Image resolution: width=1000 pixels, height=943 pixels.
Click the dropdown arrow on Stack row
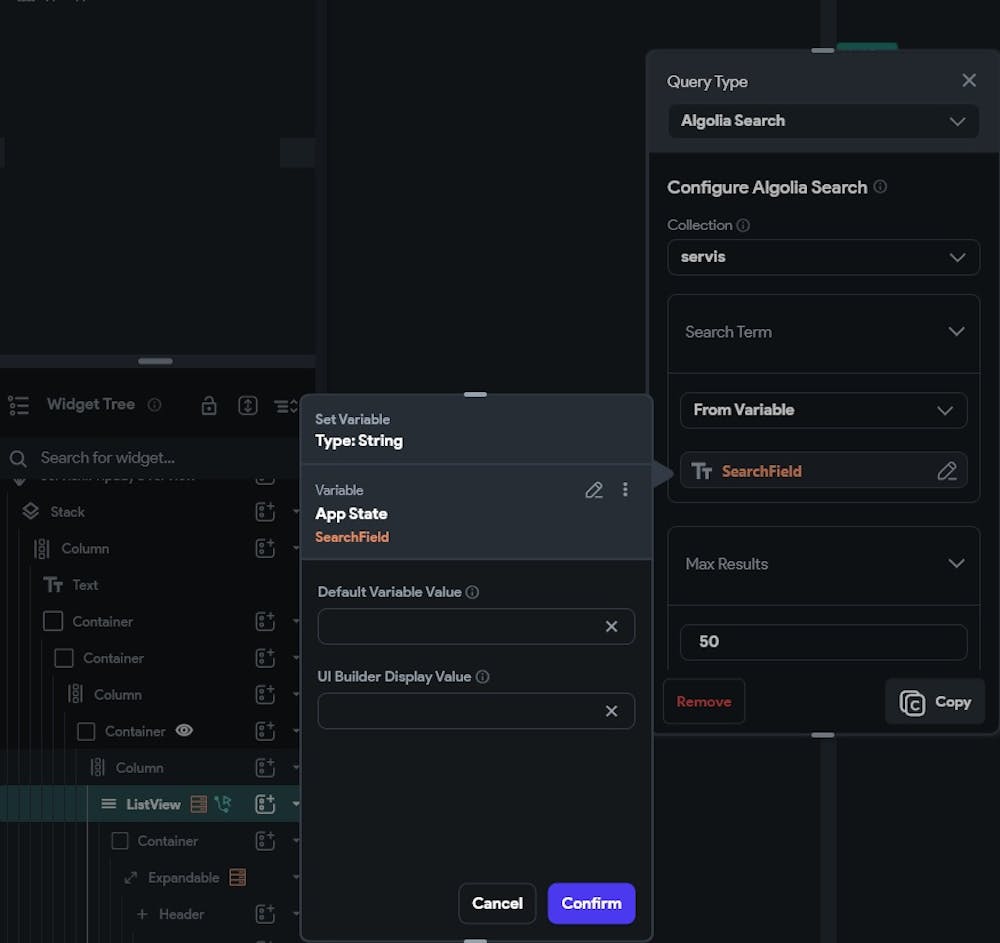(295, 511)
